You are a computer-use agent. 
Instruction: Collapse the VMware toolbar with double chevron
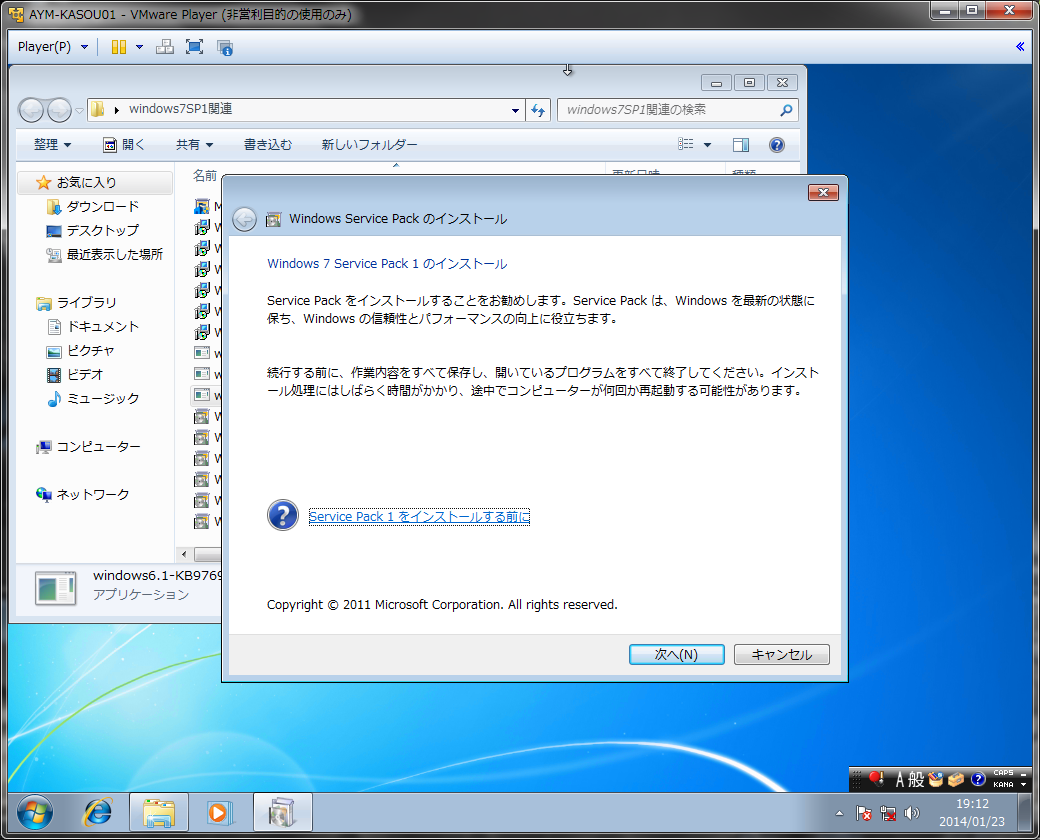(1020, 46)
